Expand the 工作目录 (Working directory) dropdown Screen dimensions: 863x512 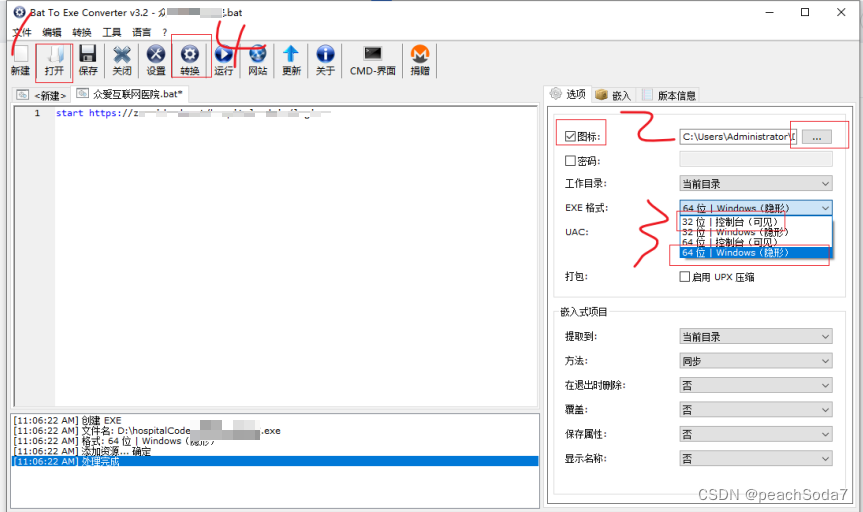pos(756,183)
